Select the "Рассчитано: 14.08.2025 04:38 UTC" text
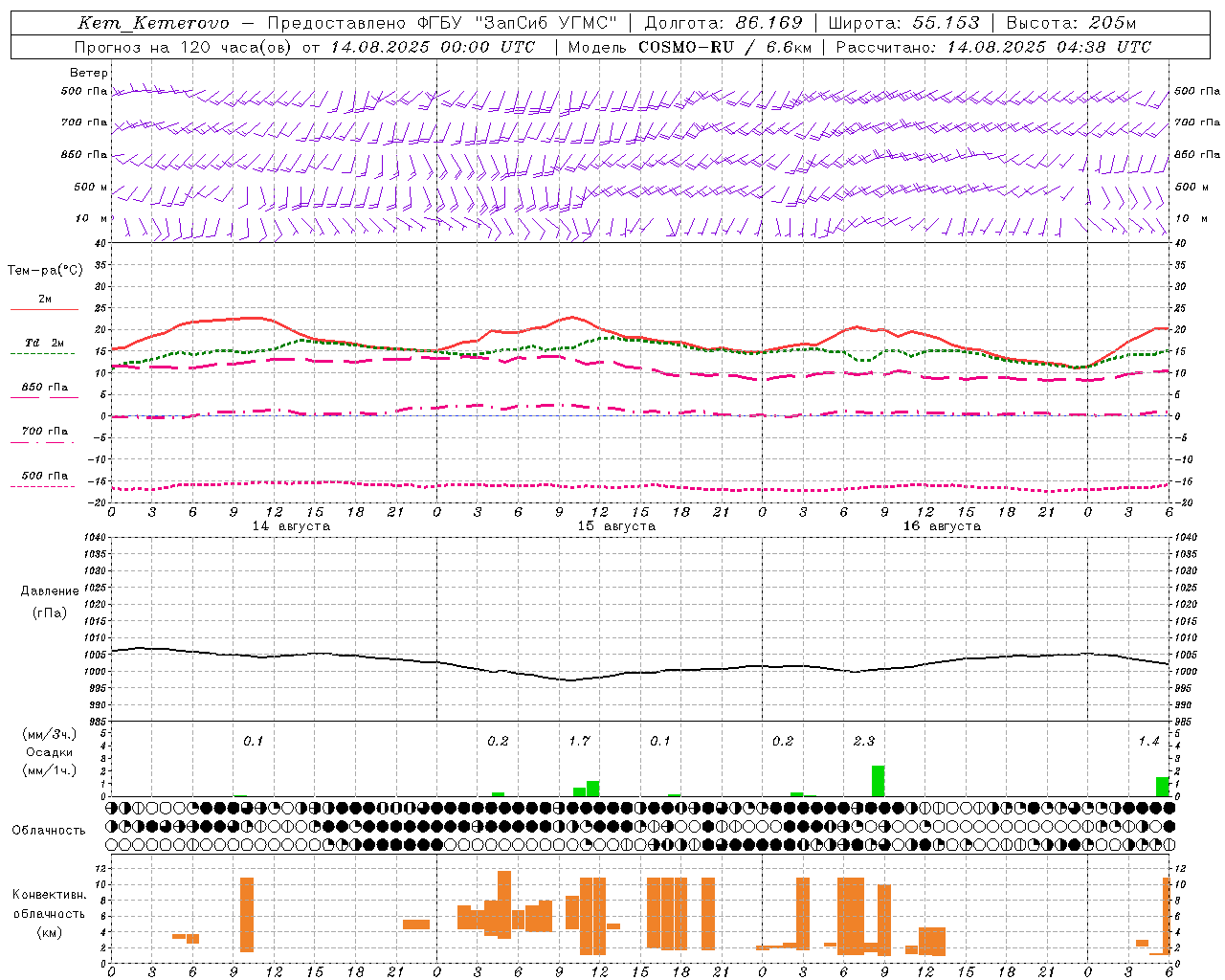This screenshot has height=980, width=1225. tap(993, 47)
